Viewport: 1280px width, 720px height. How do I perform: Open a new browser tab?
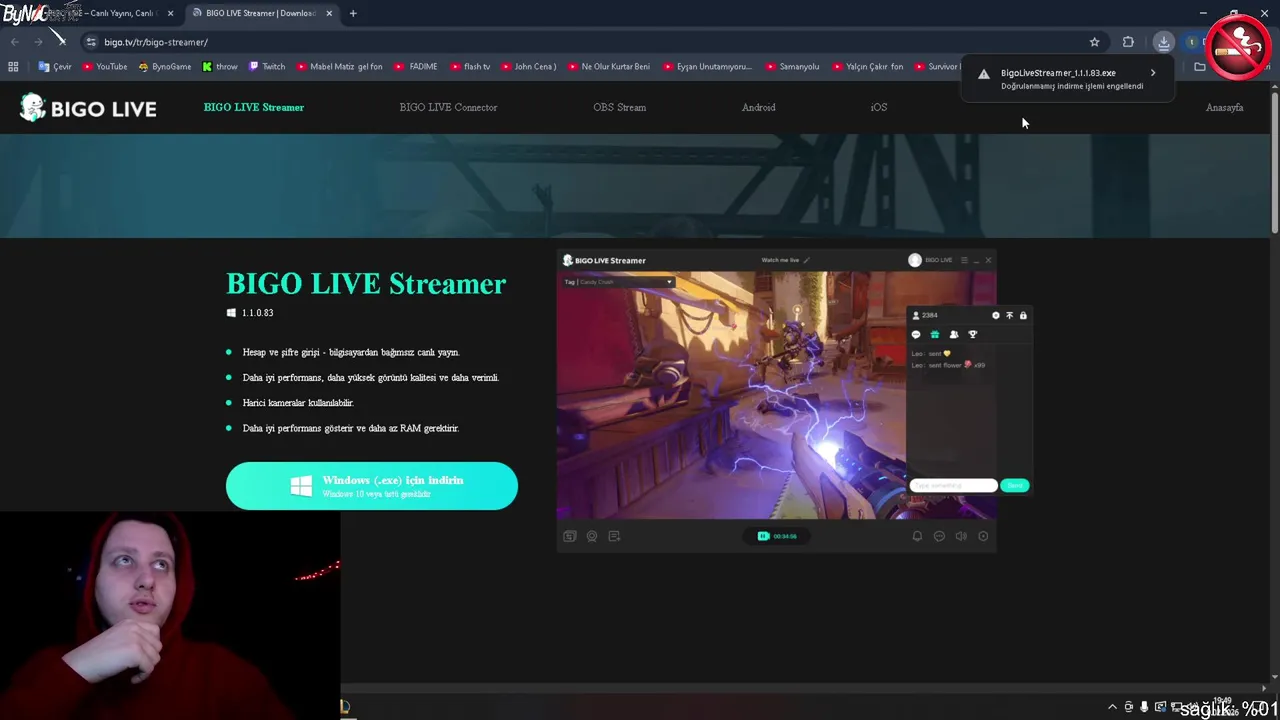click(353, 13)
